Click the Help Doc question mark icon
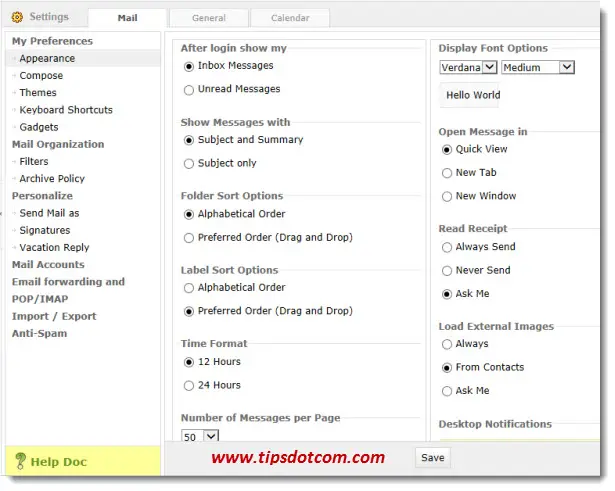Viewport: 615px width, 491px height. coord(20,461)
